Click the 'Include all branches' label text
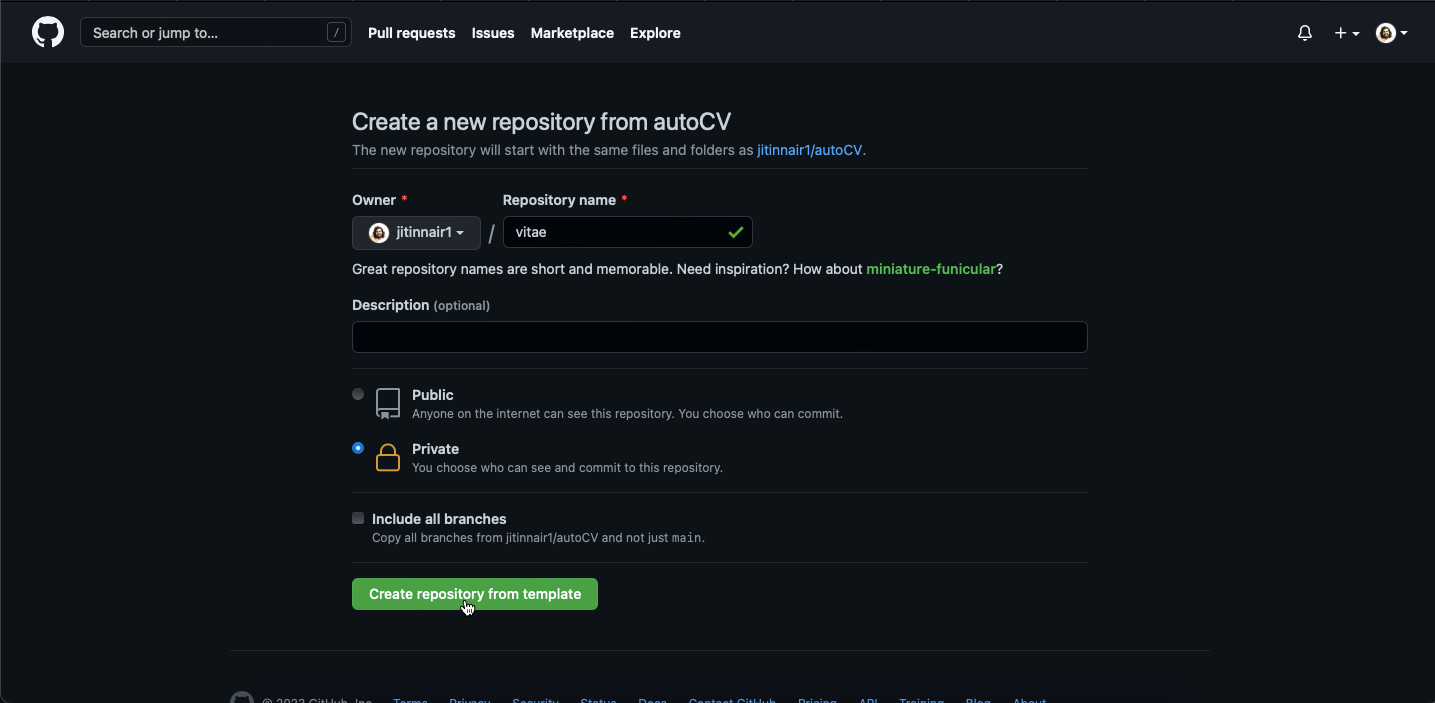The width and height of the screenshot is (1435, 703). tap(439, 519)
